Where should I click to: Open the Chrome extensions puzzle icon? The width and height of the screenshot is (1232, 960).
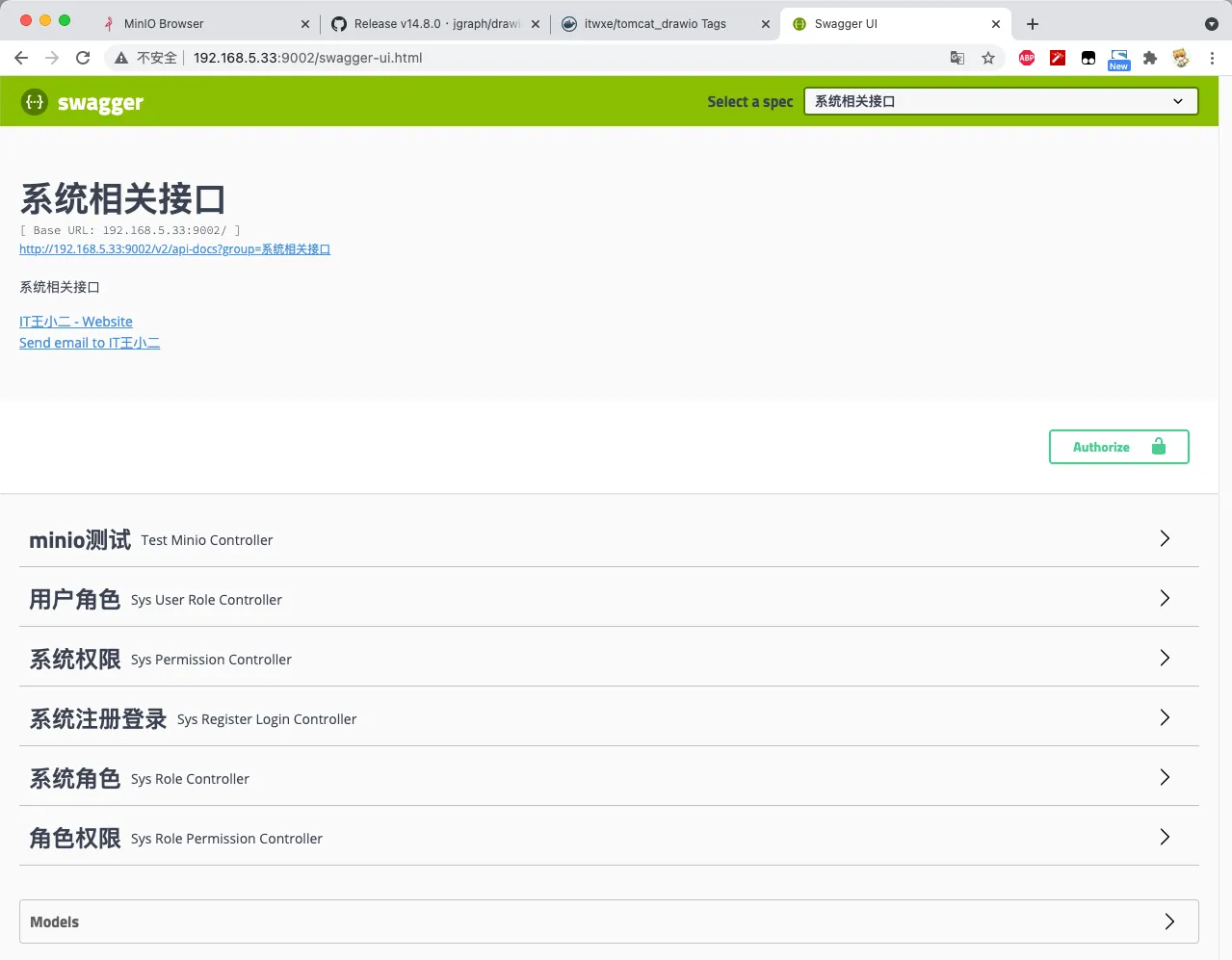coord(1149,58)
